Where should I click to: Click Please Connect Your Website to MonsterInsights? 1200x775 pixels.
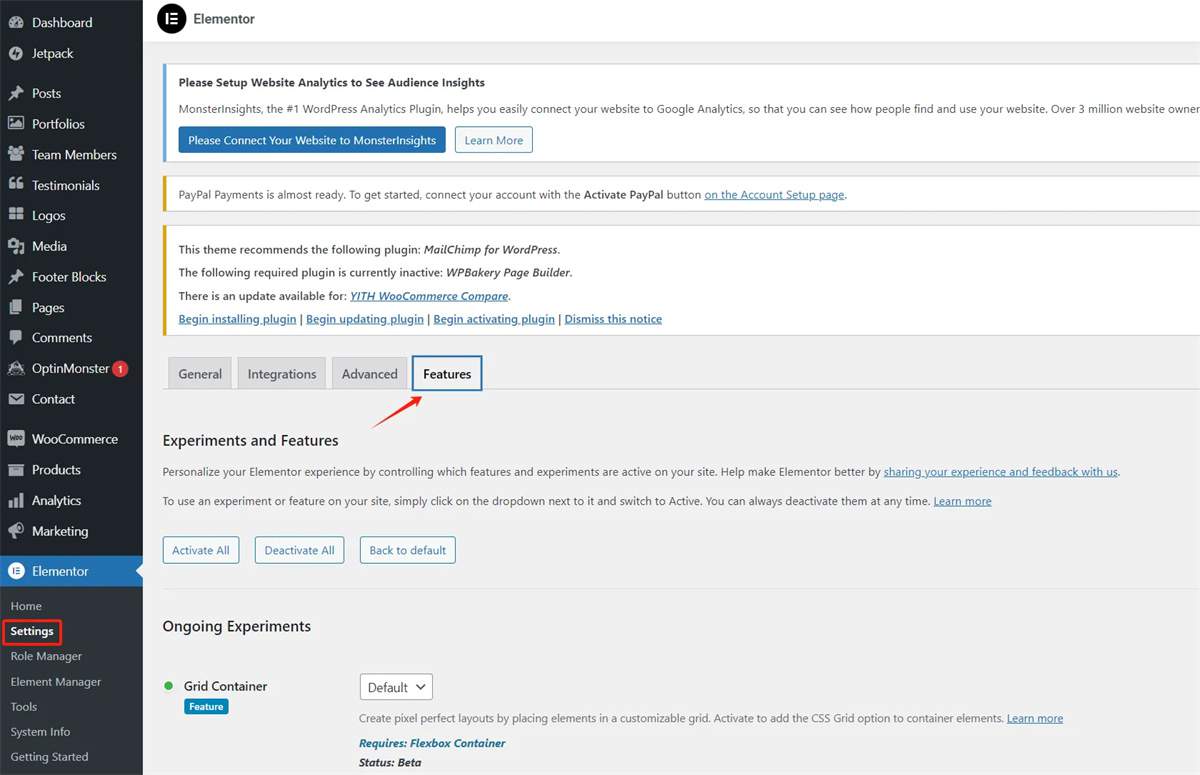312,140
